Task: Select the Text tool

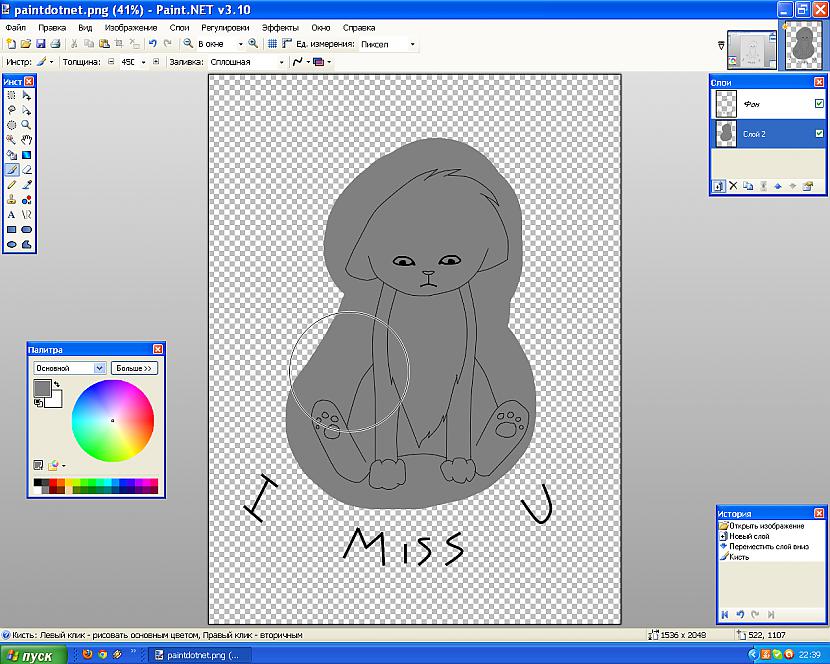Action: 11,214
